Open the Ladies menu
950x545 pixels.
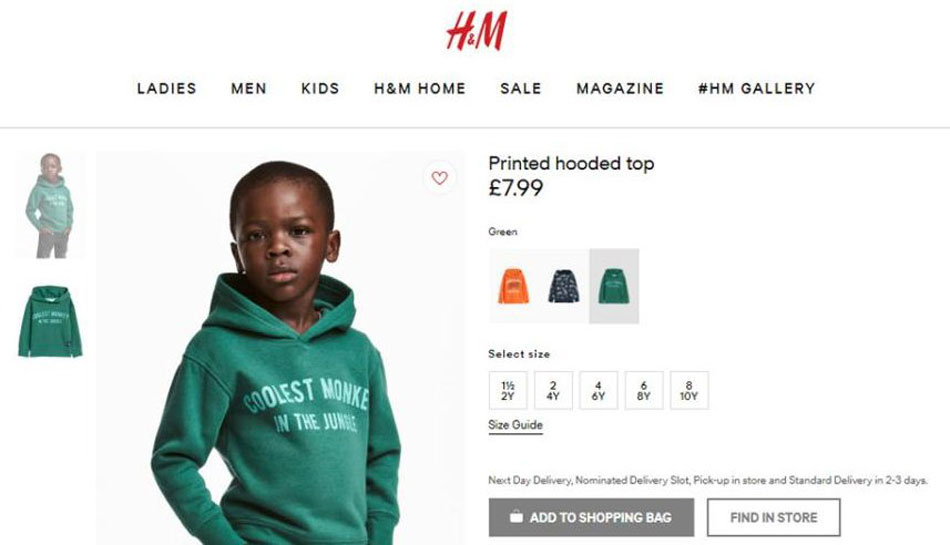pos(167,88)
